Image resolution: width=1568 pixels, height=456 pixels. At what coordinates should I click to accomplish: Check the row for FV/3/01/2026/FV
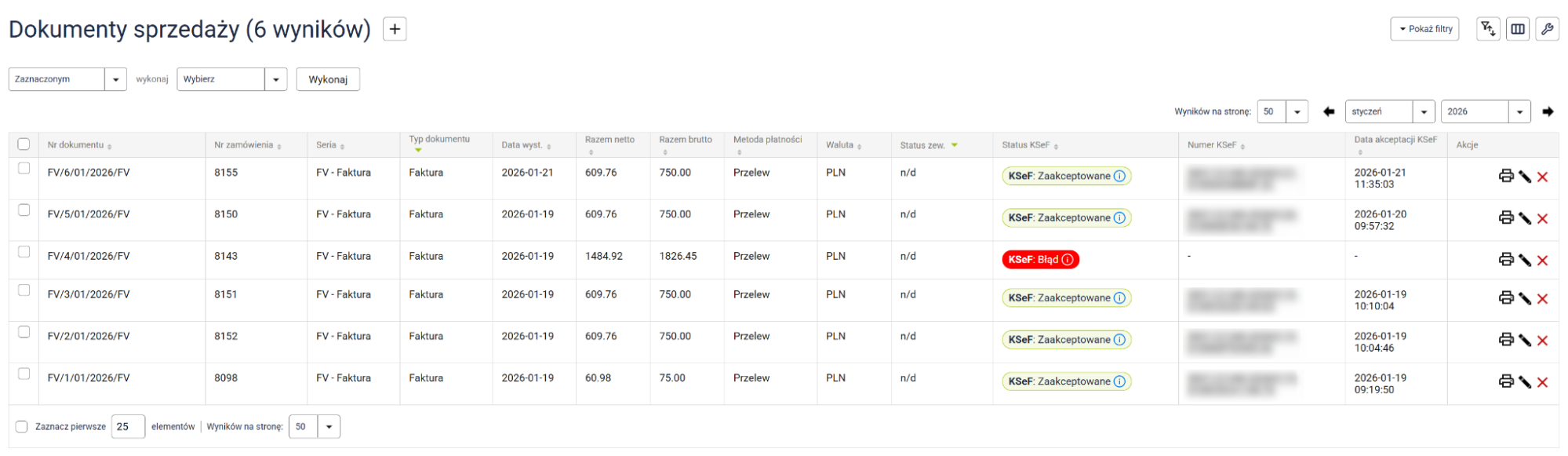(x=24, y=290)
